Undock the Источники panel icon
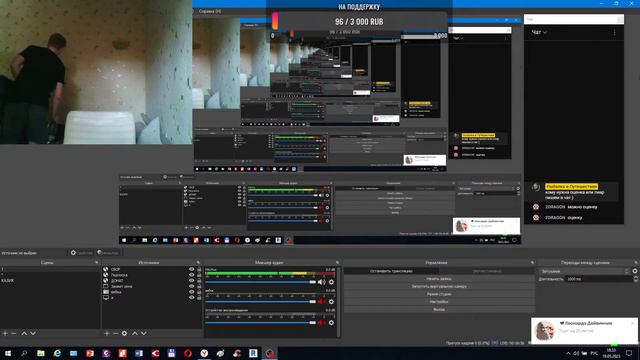 pyautogui.click(x=198, y=262)
